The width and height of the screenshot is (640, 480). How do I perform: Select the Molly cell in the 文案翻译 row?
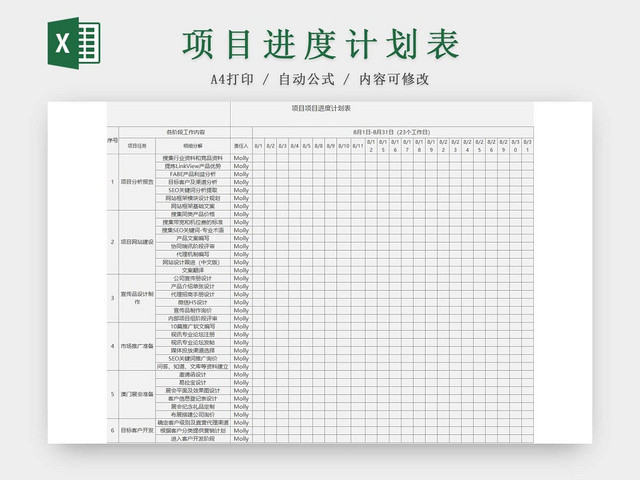(241, 270)
